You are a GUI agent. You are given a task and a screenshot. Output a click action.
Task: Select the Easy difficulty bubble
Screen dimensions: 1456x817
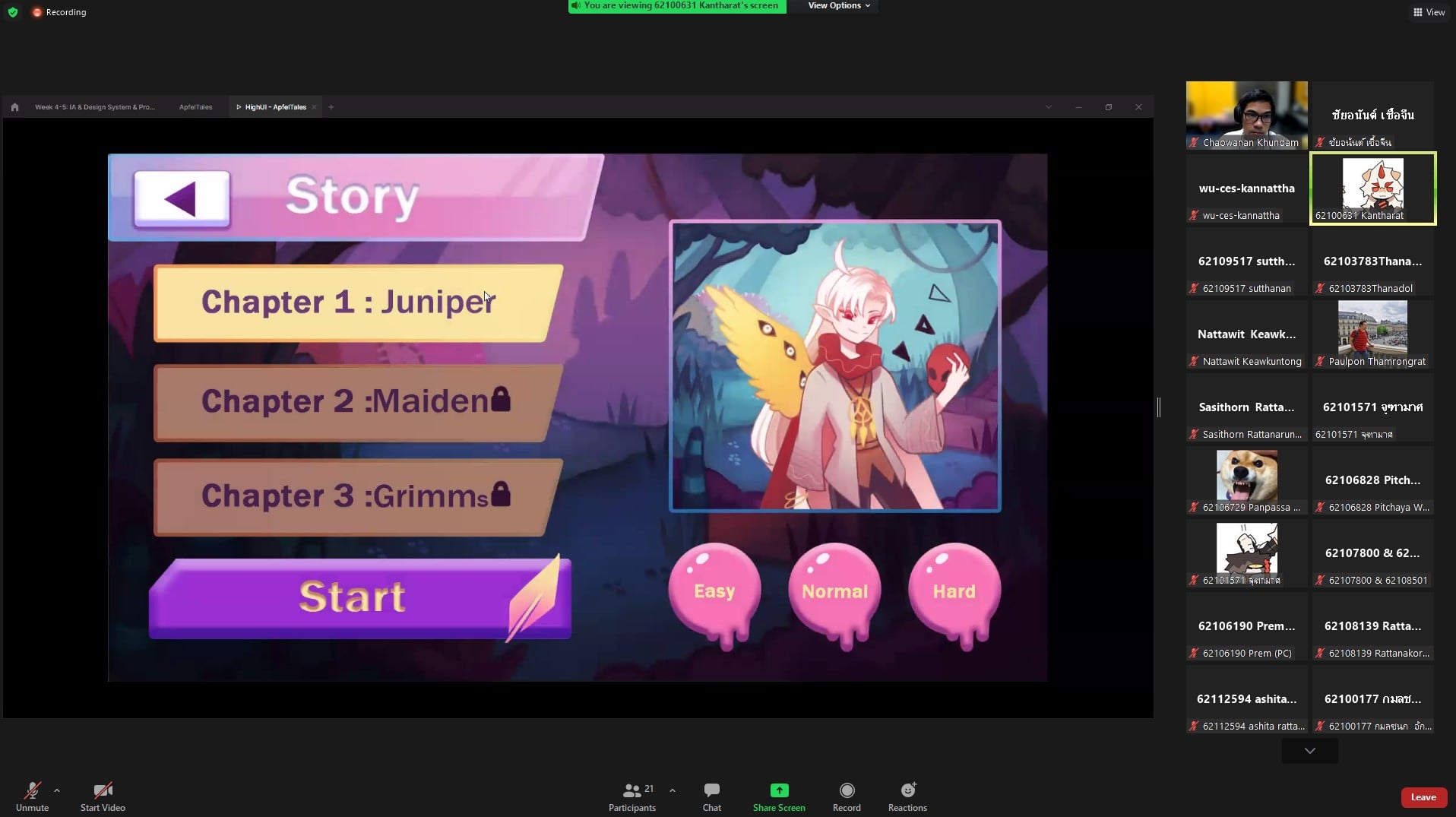tap(714, 591)
